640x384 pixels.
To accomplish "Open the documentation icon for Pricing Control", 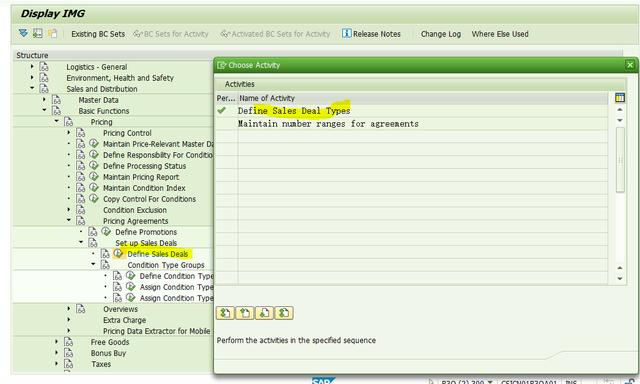I will 81,133.
